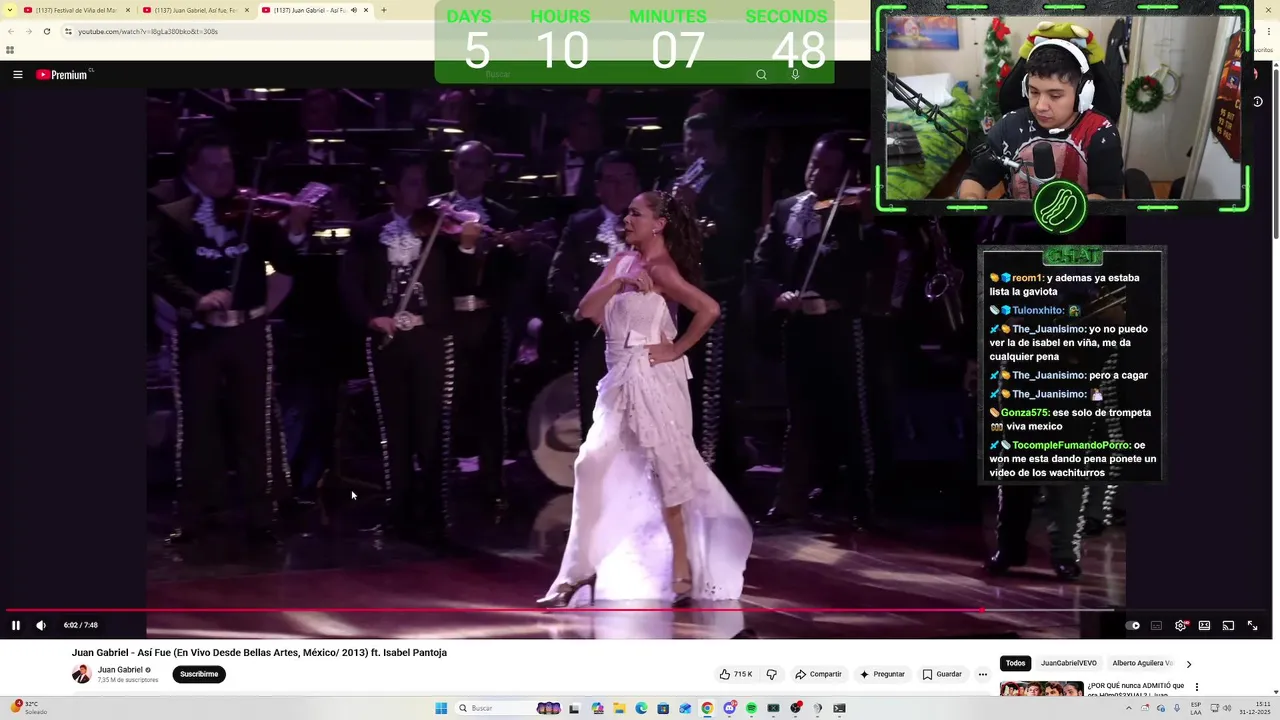The height and width of the screenshot is (720, 1280).
Task: Click chat username Gonza575
Action: [1025, 412]
